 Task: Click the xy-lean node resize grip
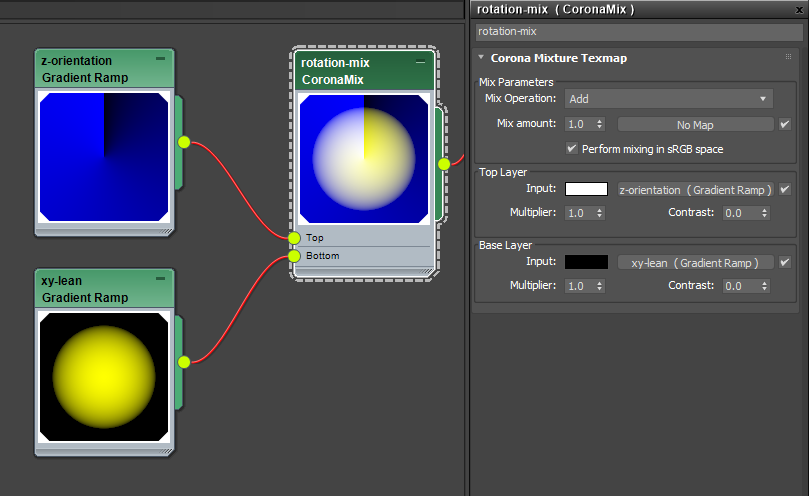click(x=166, y=452)
